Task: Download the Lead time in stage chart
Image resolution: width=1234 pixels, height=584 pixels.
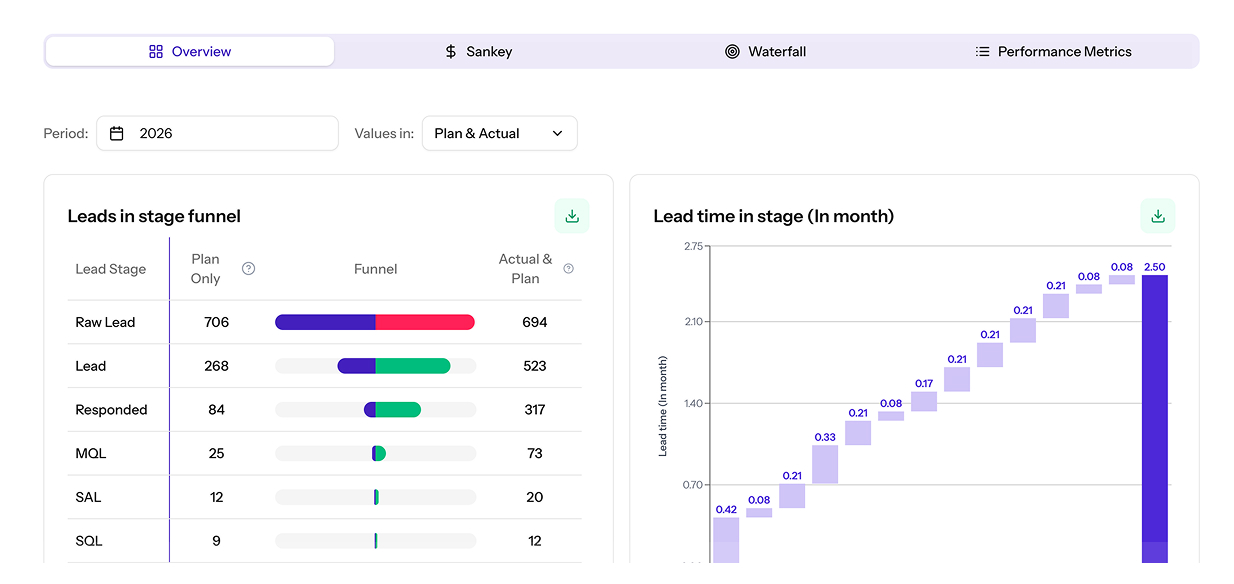Action: click(x=1157, y=216)
